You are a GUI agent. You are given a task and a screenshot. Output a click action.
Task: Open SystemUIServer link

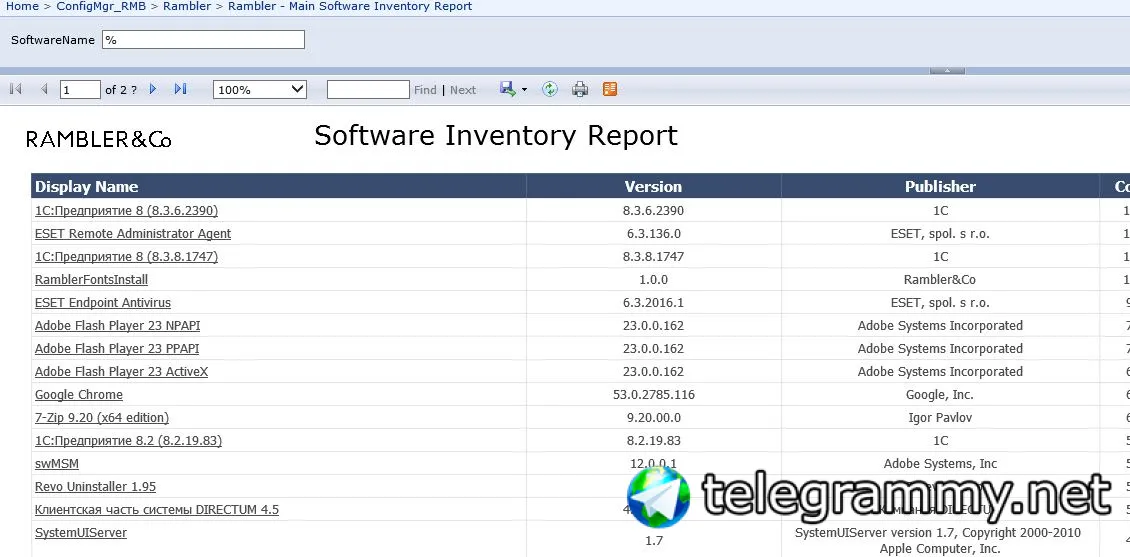pos(81,533)
